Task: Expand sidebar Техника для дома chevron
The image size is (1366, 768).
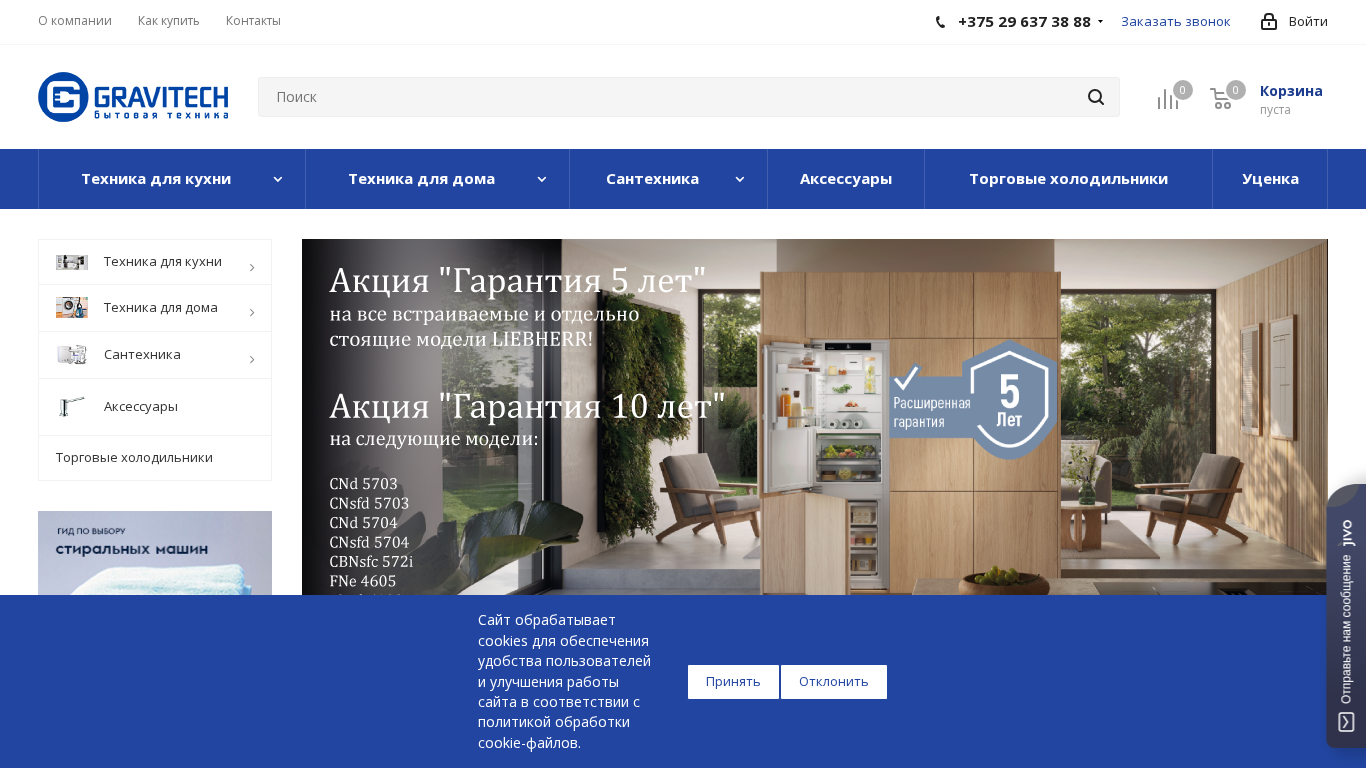Action: pyautogui.click(x=252, y=313)
